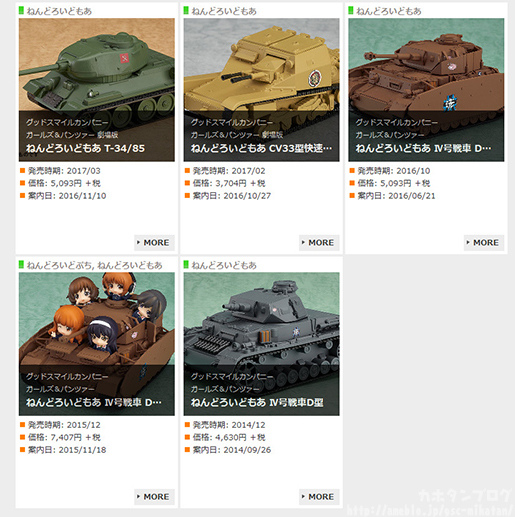Click green category icon above gray Panzer card
This screenshot has height=517, width=515.
click(186, 265)
